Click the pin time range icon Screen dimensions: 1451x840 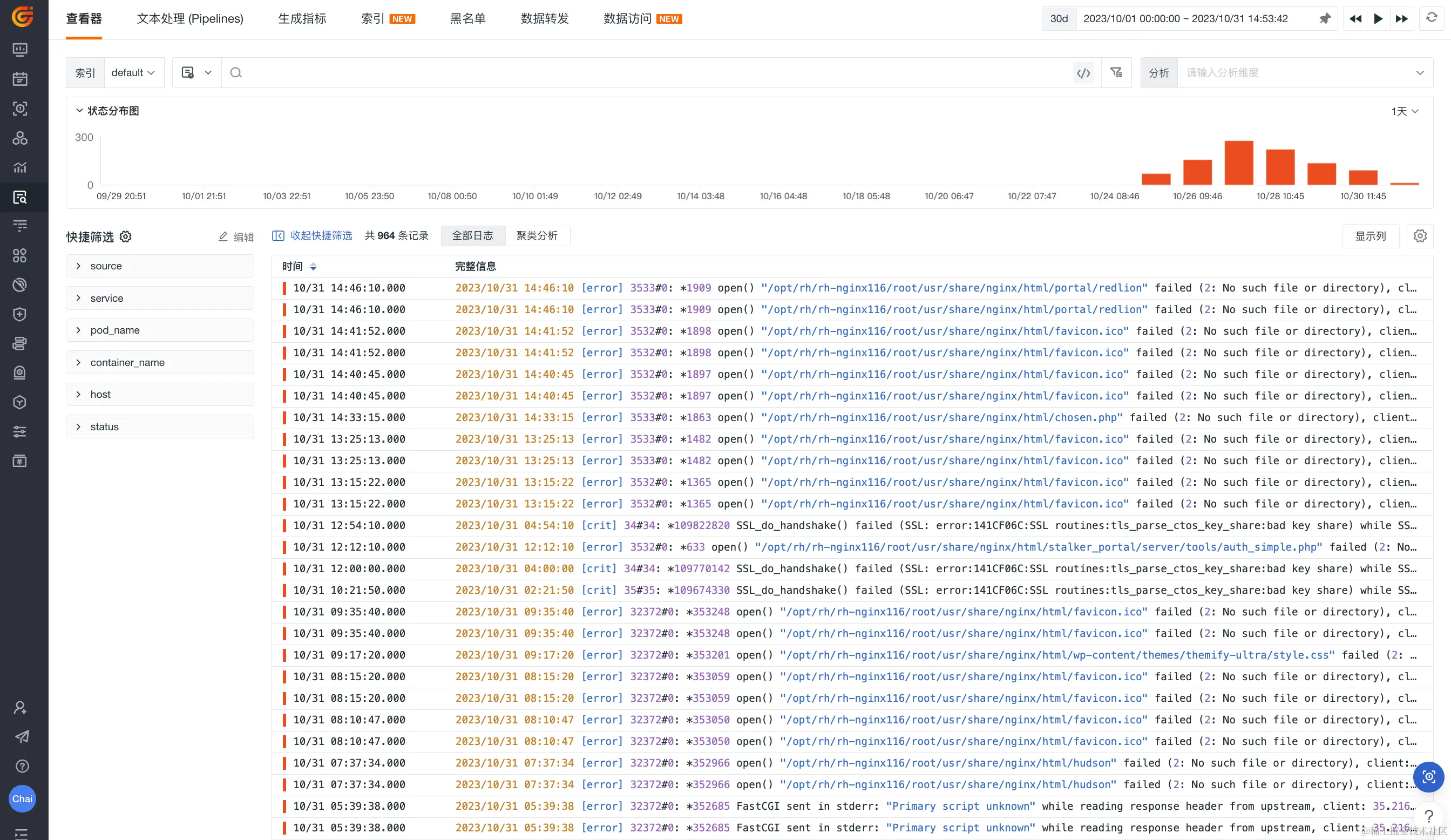point(1325,18)
